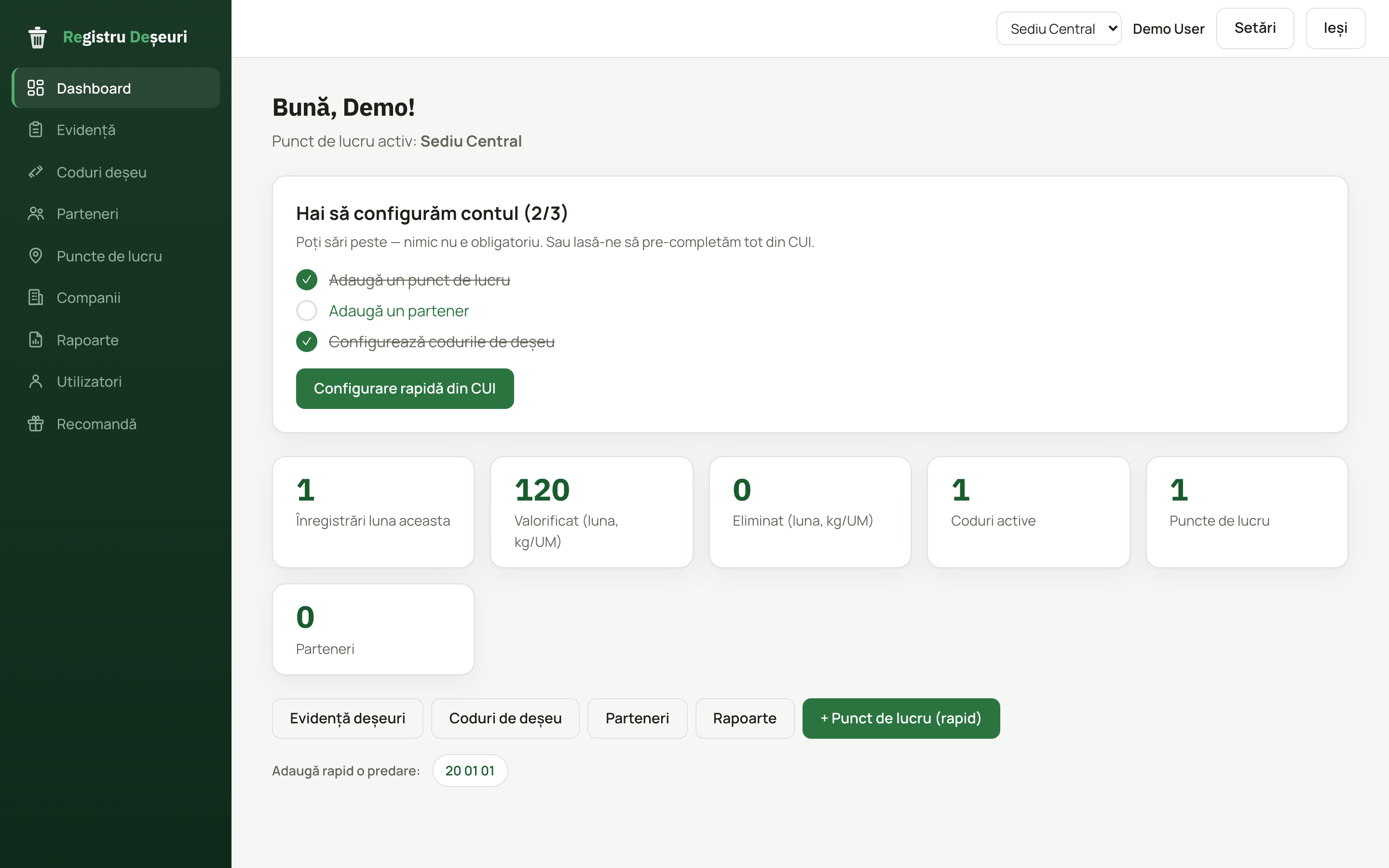Open the Puncte de lucru stat card
The image size is (1389, 868).
1247,512
